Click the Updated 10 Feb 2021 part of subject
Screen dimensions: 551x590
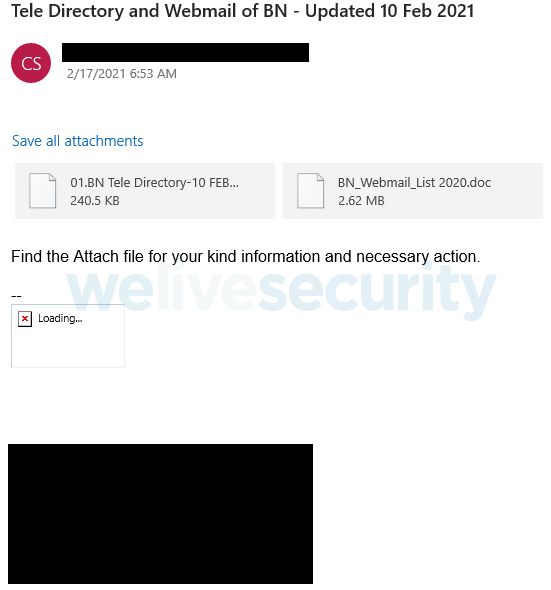click(x=390, y=11)
